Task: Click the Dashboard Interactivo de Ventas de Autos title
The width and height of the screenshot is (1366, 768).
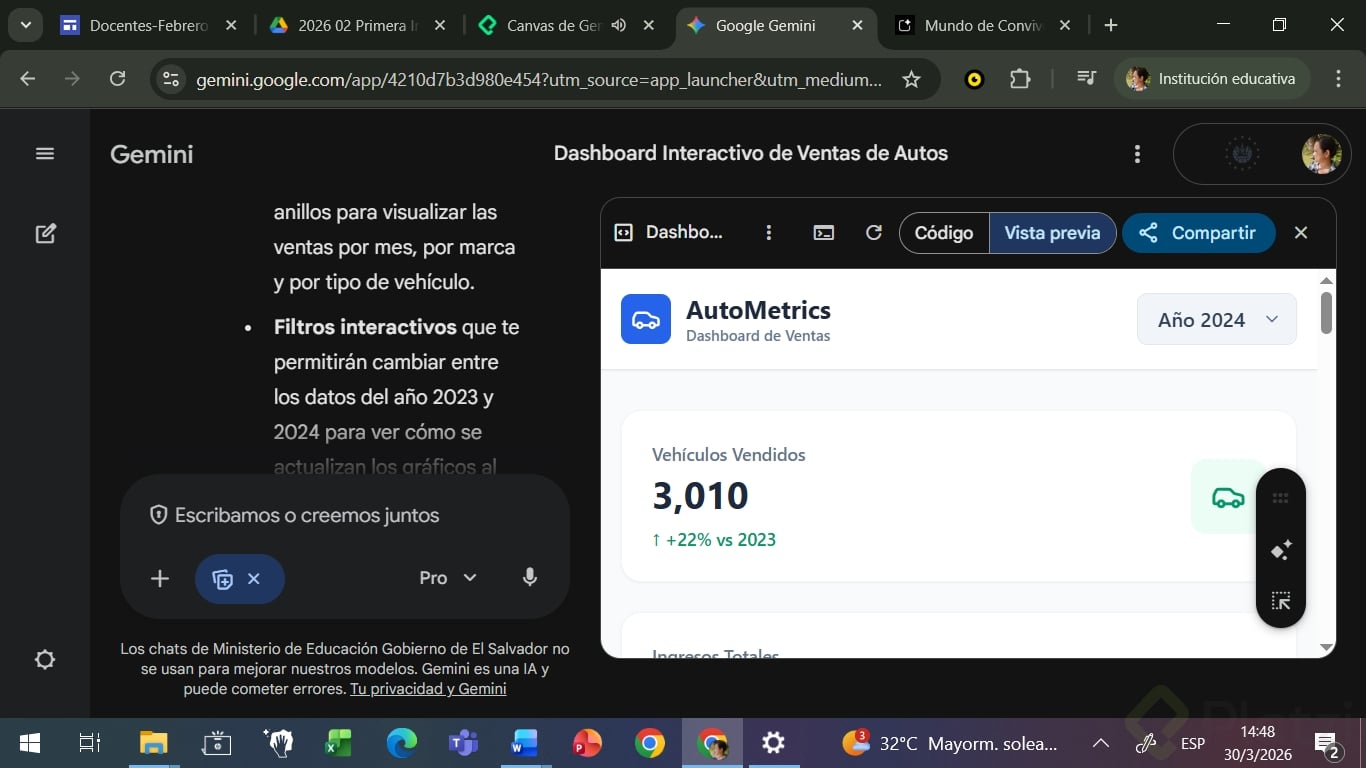Action: click(751, 154)
